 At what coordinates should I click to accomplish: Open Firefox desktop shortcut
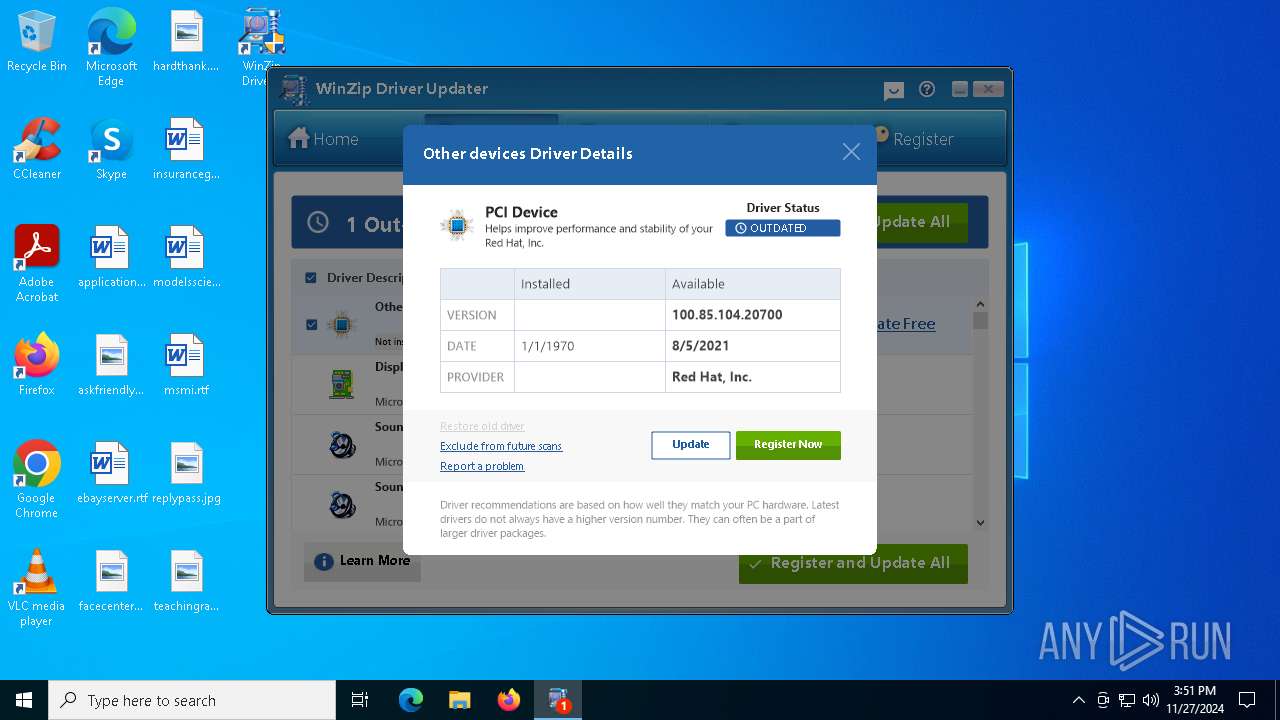point(37,365)
